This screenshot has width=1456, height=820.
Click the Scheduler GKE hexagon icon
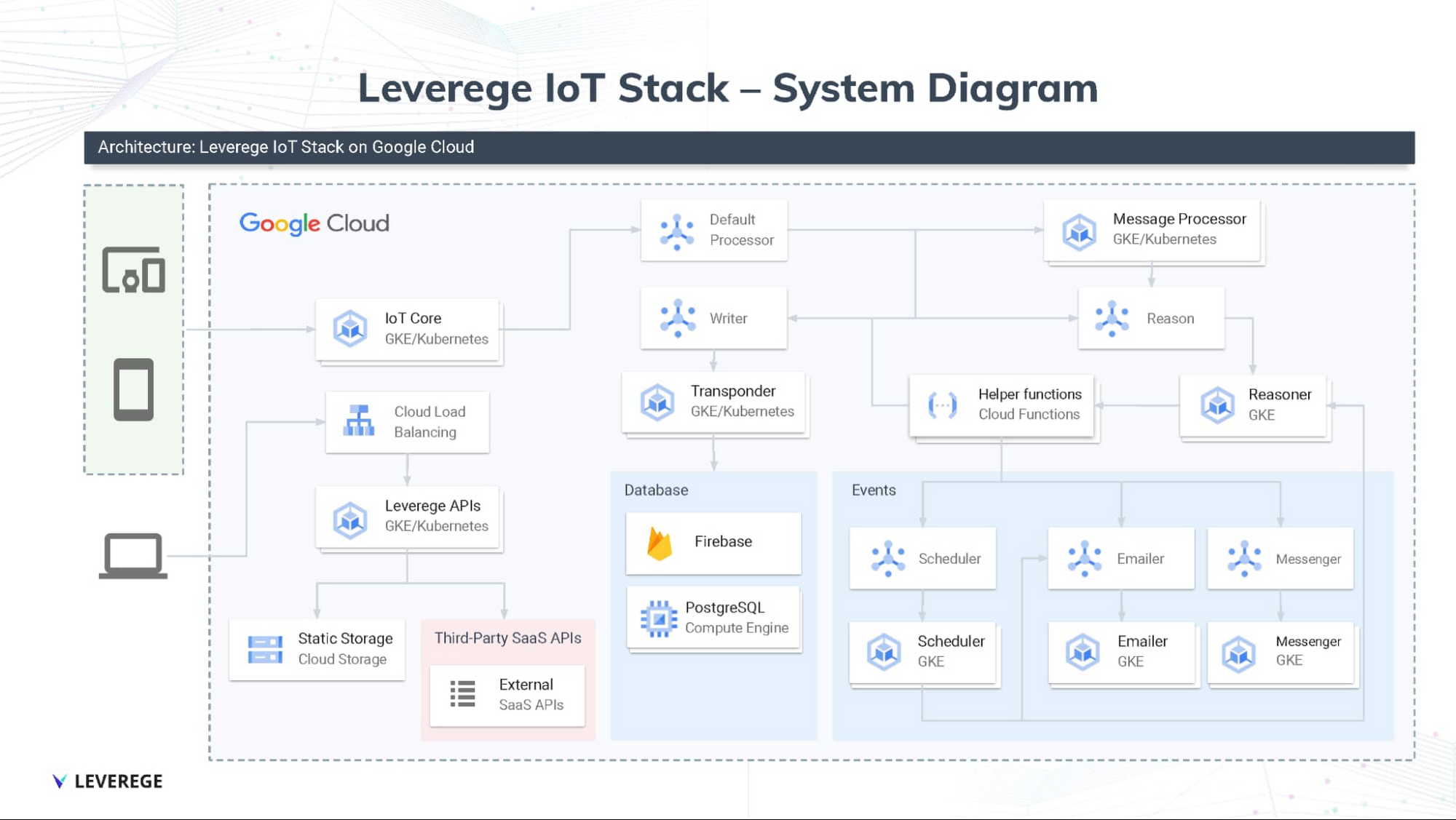coord(885,651)
